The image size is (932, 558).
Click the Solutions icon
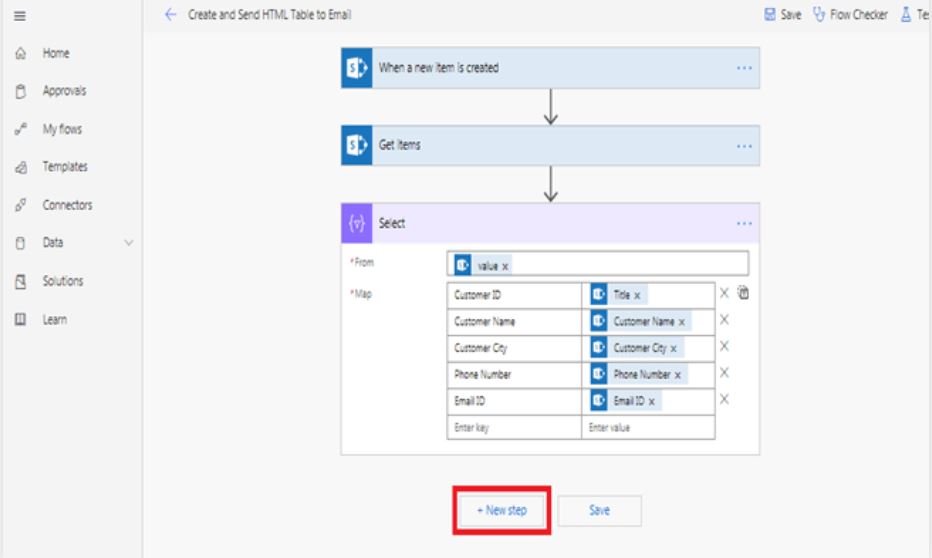point(20,281)
